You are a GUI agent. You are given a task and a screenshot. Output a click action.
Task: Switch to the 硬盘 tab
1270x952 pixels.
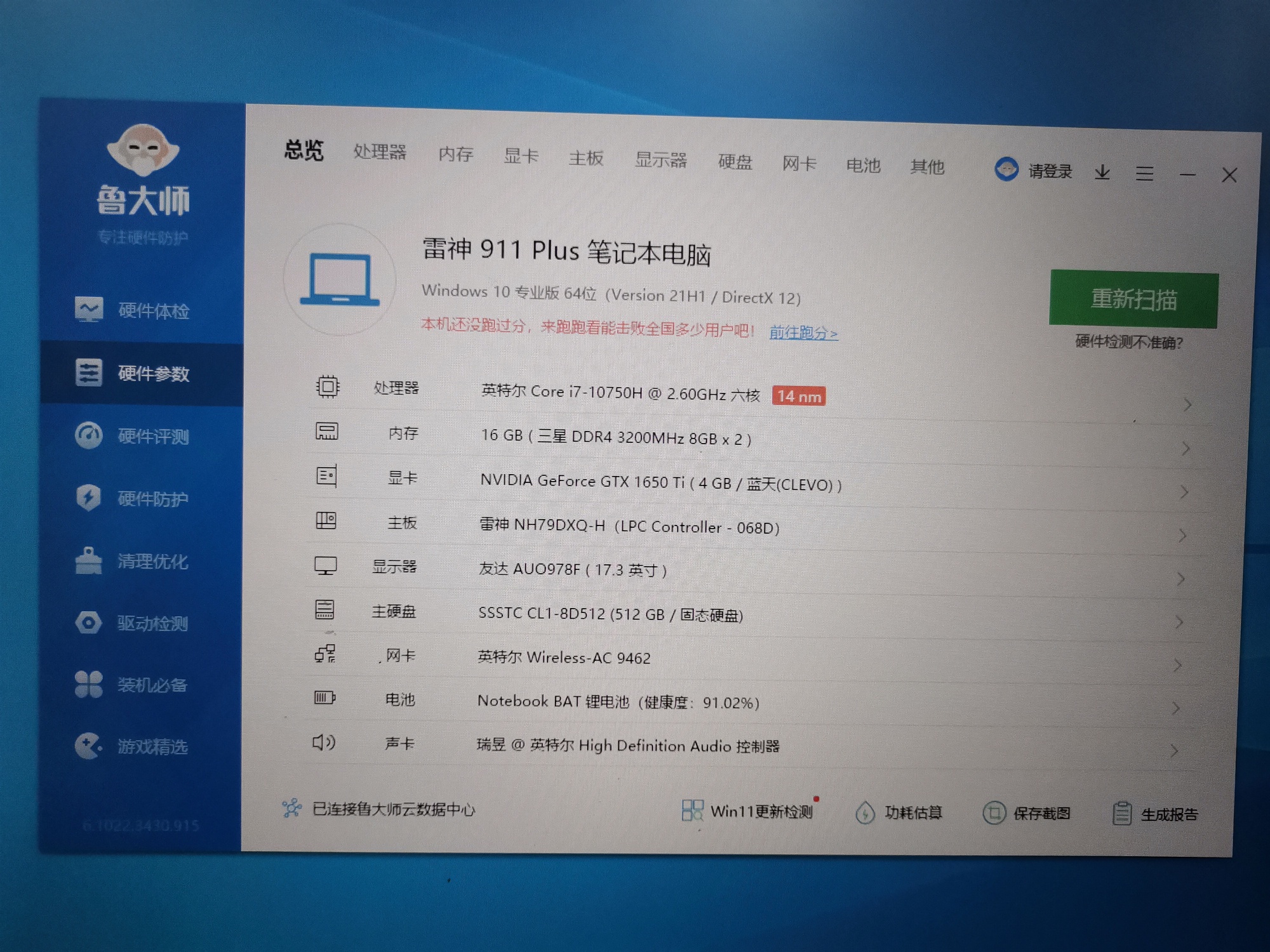click(x=735, y=162)
